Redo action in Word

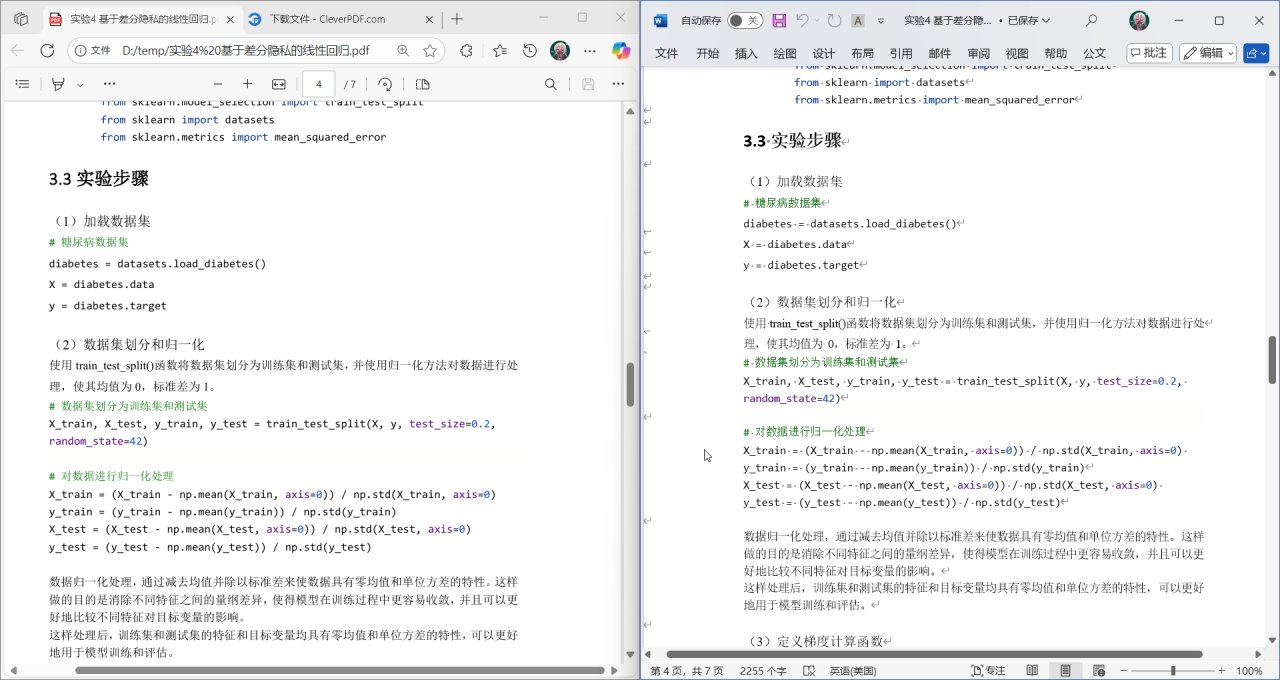click(835, 20)
